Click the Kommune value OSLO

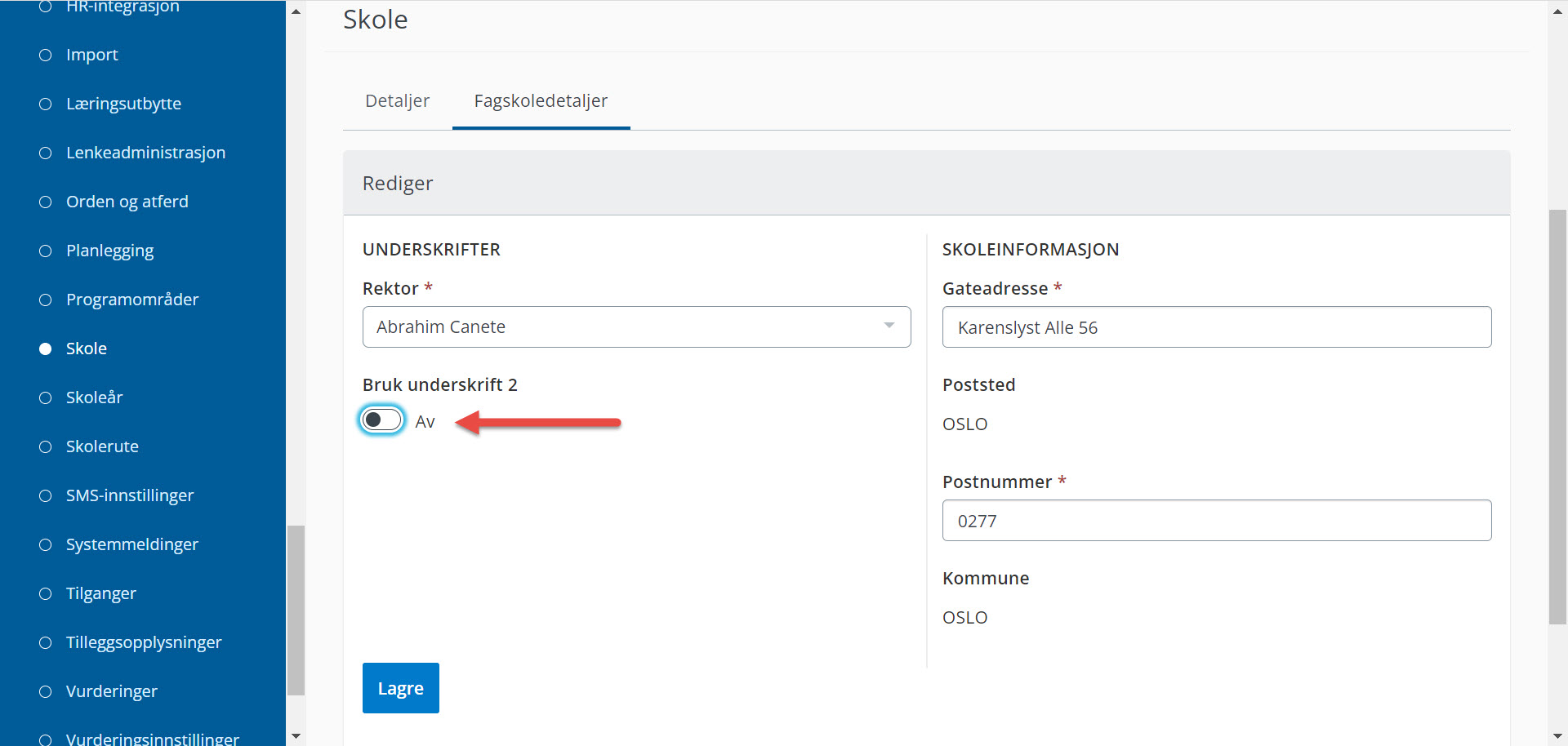(x=964, y=618)
